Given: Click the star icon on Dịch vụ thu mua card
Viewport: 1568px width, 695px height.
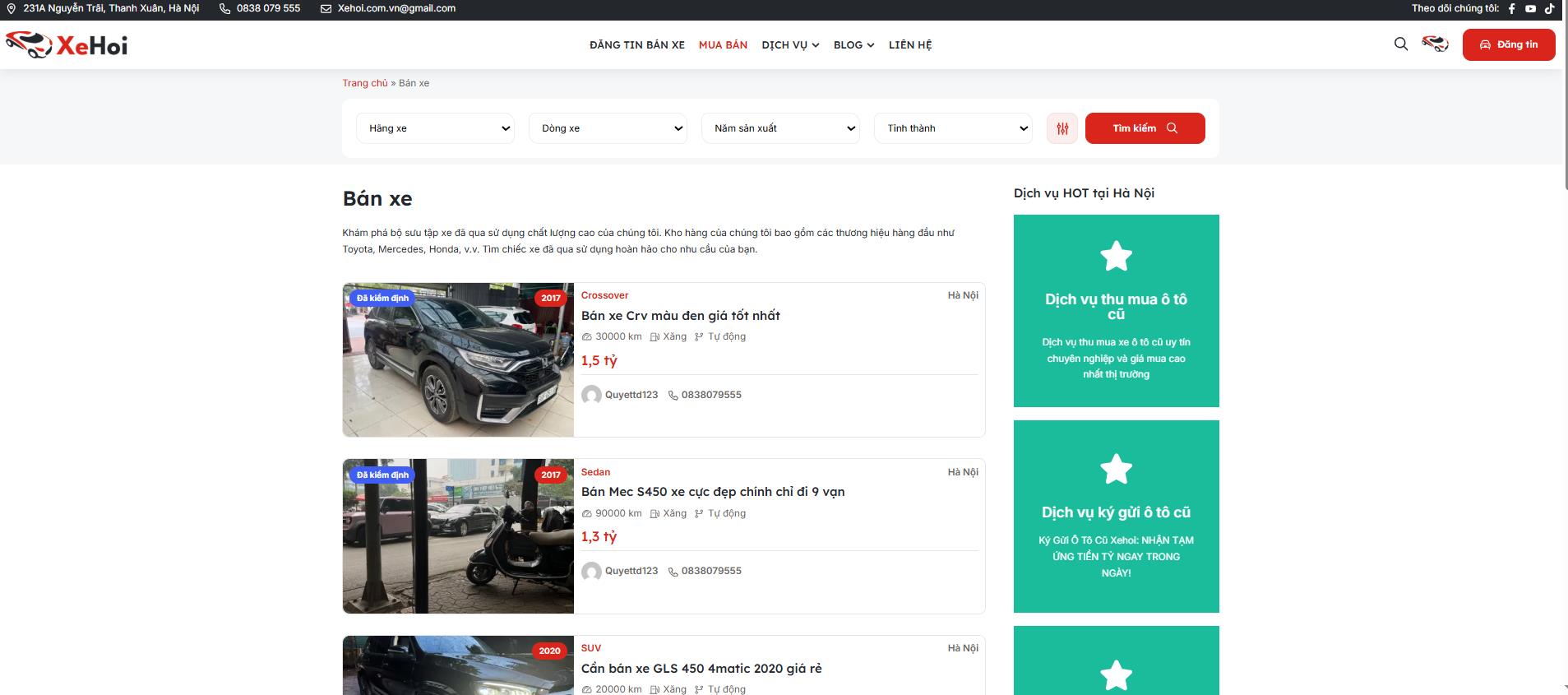Looking at the screenshot, I should click(1116, 256).
